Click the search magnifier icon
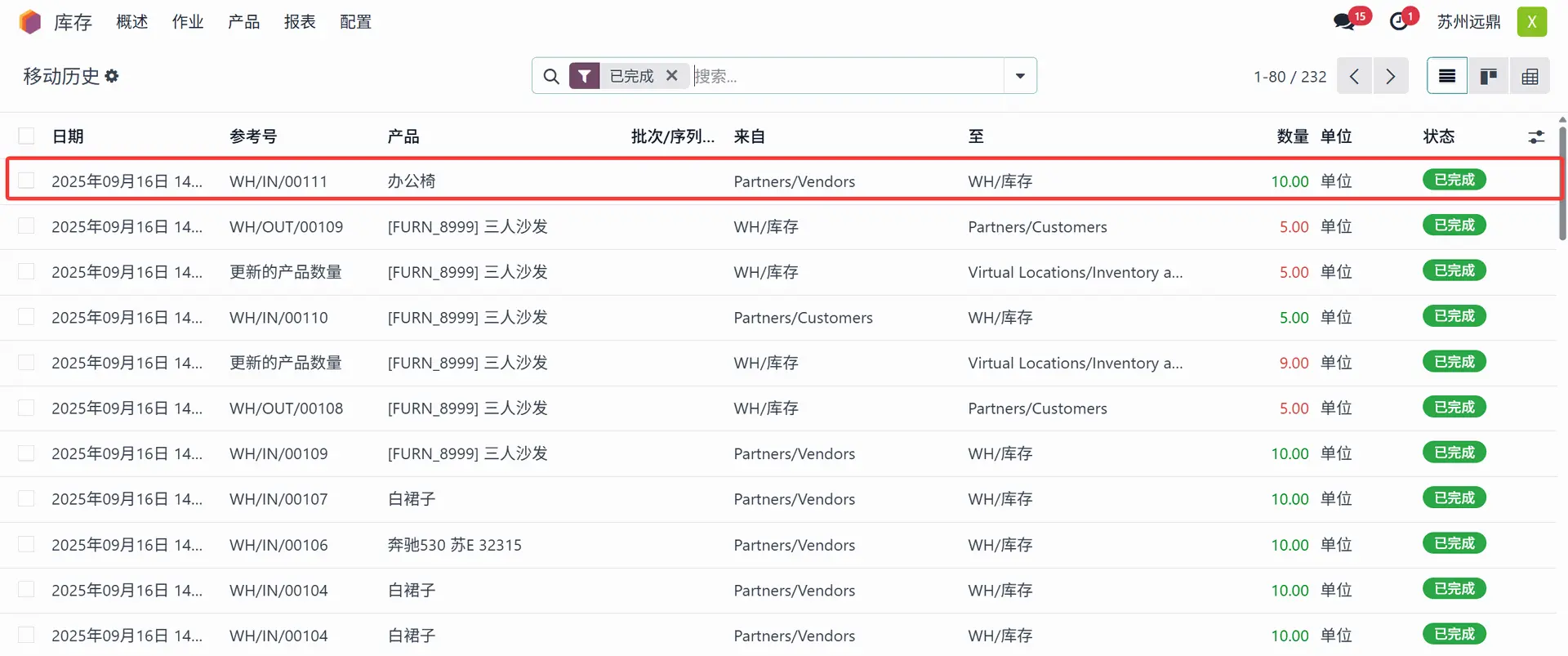The height and width of the screenshot is (656, 1568). [551, 76]
